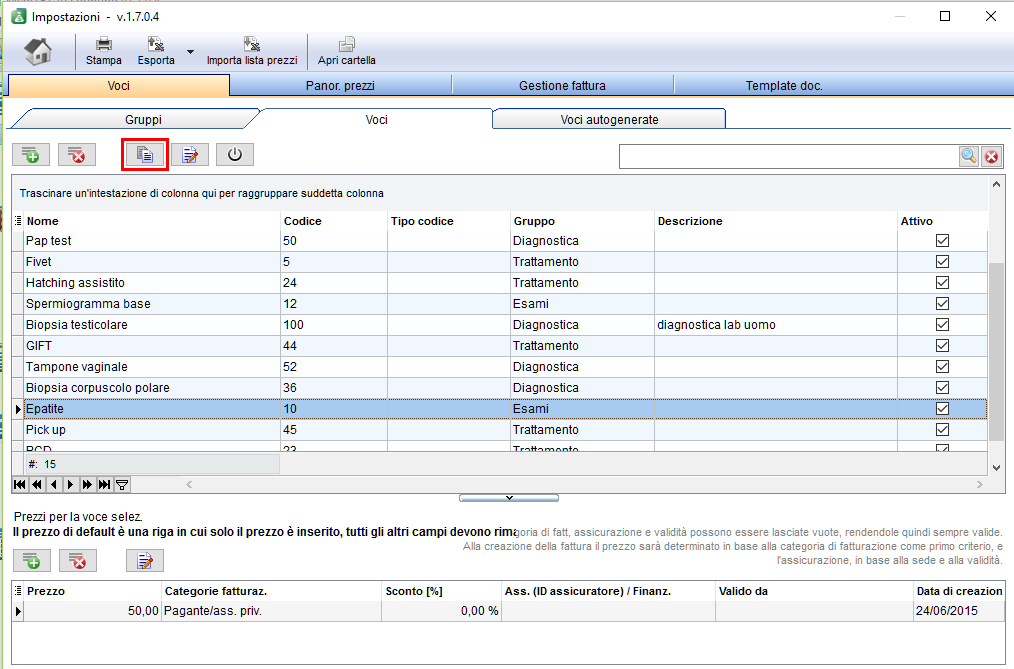Select the top-level Voci tab

(119, 85)
